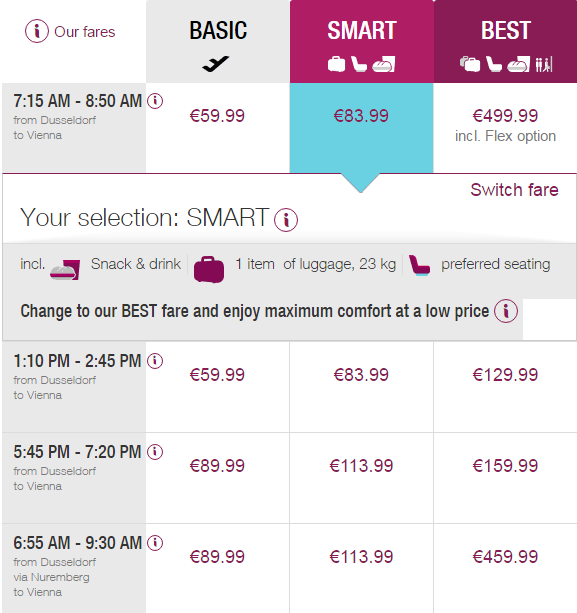Open info icon next to Your selection: SMART
The height and width of the screenshot is (613, 577).
pyautogui.click(x=286, y=220)
